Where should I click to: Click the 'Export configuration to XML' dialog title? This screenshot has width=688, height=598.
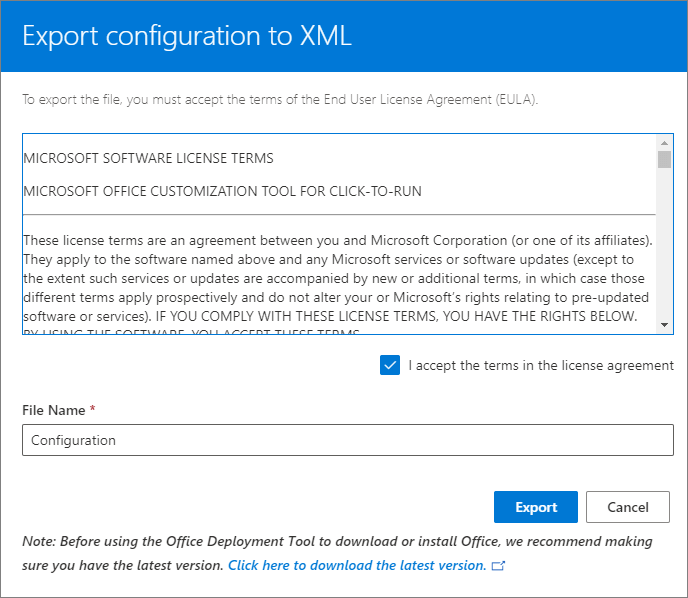[186, 37]
